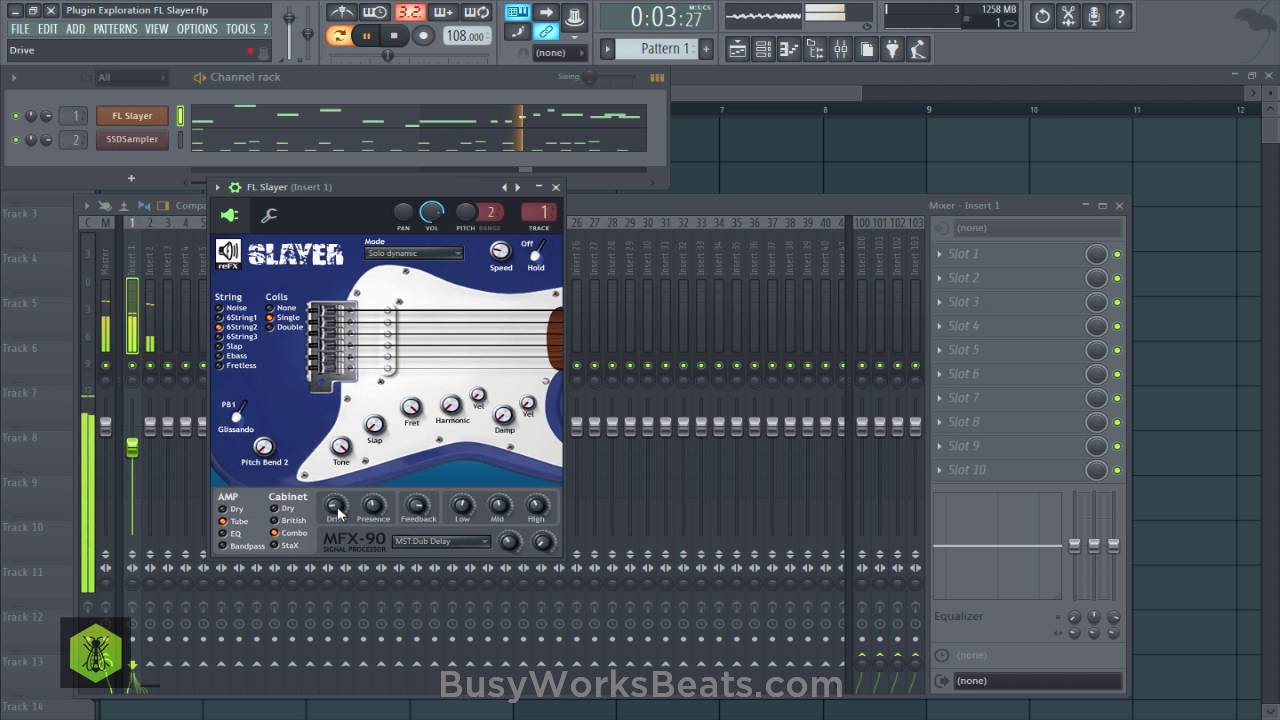Click the undo history circular arrow icon
Image resolution: width=1280 pixels, height=720 pixels.
(1043, 16)
